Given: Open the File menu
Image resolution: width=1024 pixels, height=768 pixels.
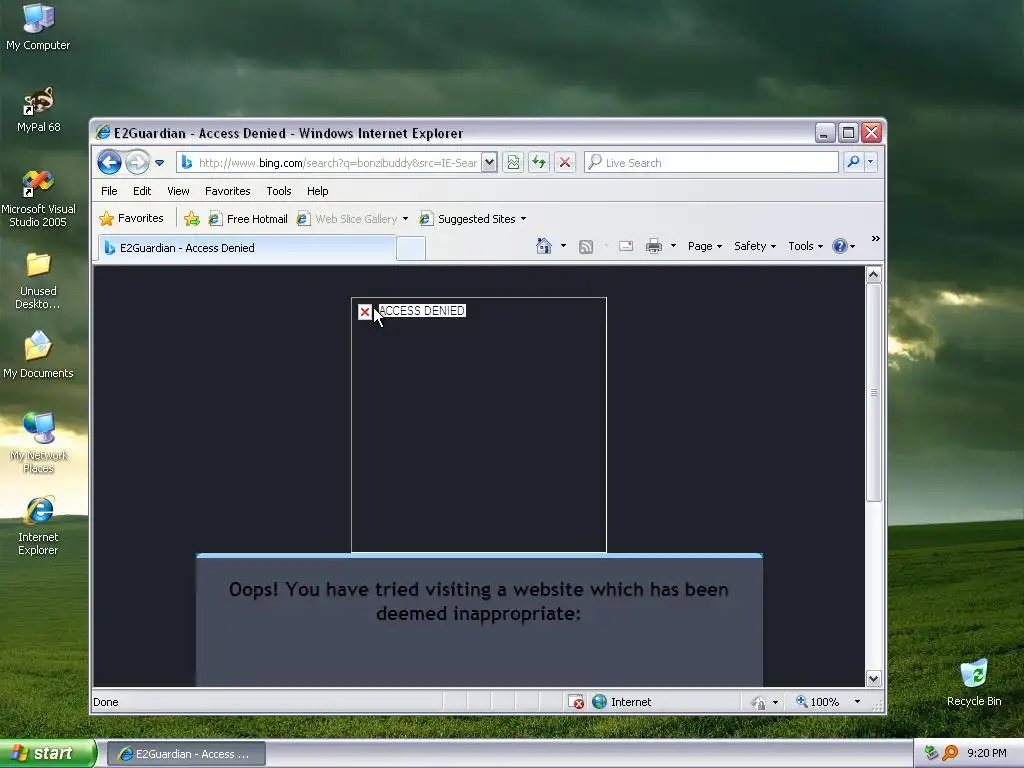Looking at the screenshot, I should pos(109,191).
